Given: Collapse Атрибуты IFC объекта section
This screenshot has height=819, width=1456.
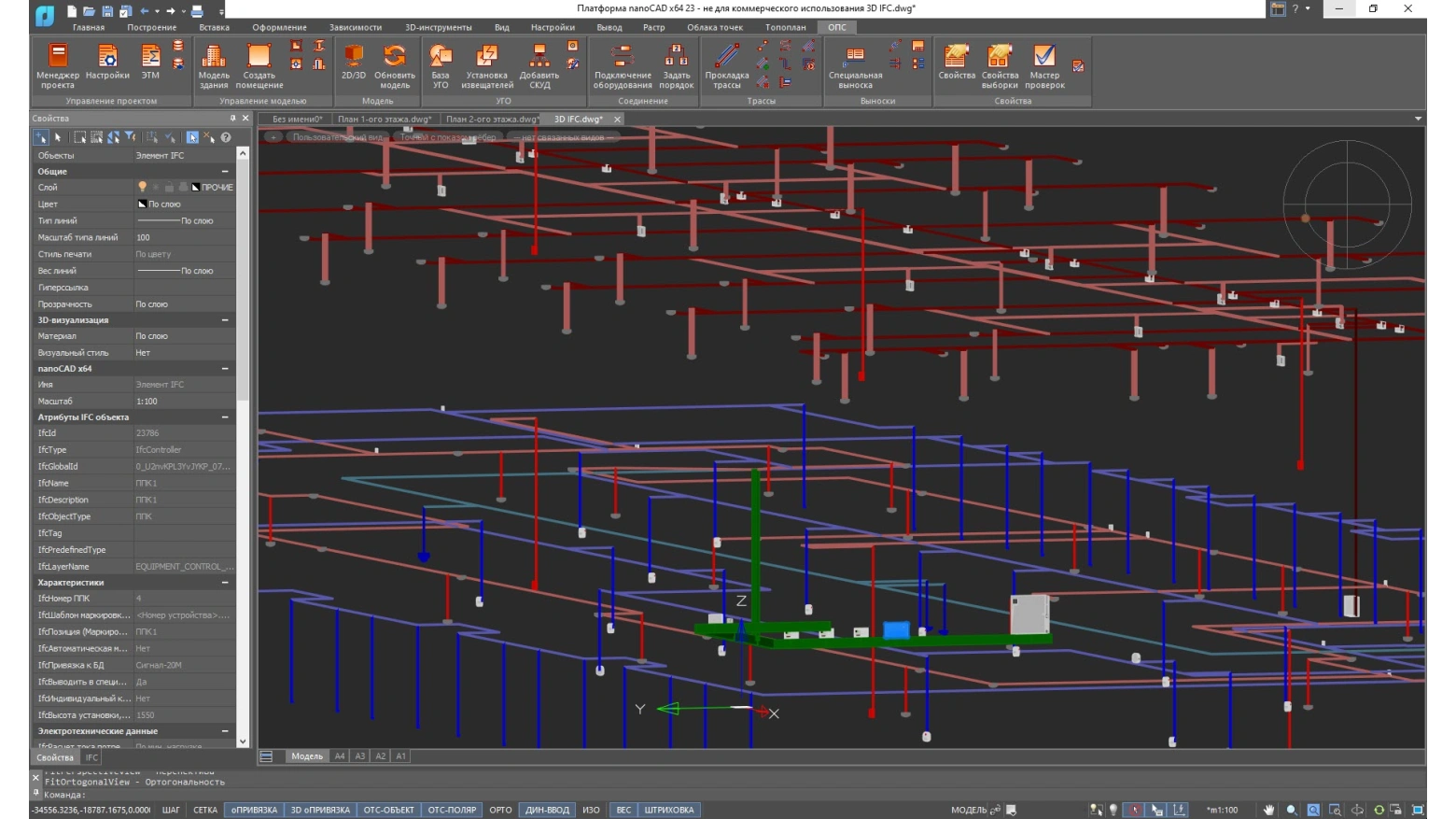Looking at the screenshot, I should [x=225, y=417].
